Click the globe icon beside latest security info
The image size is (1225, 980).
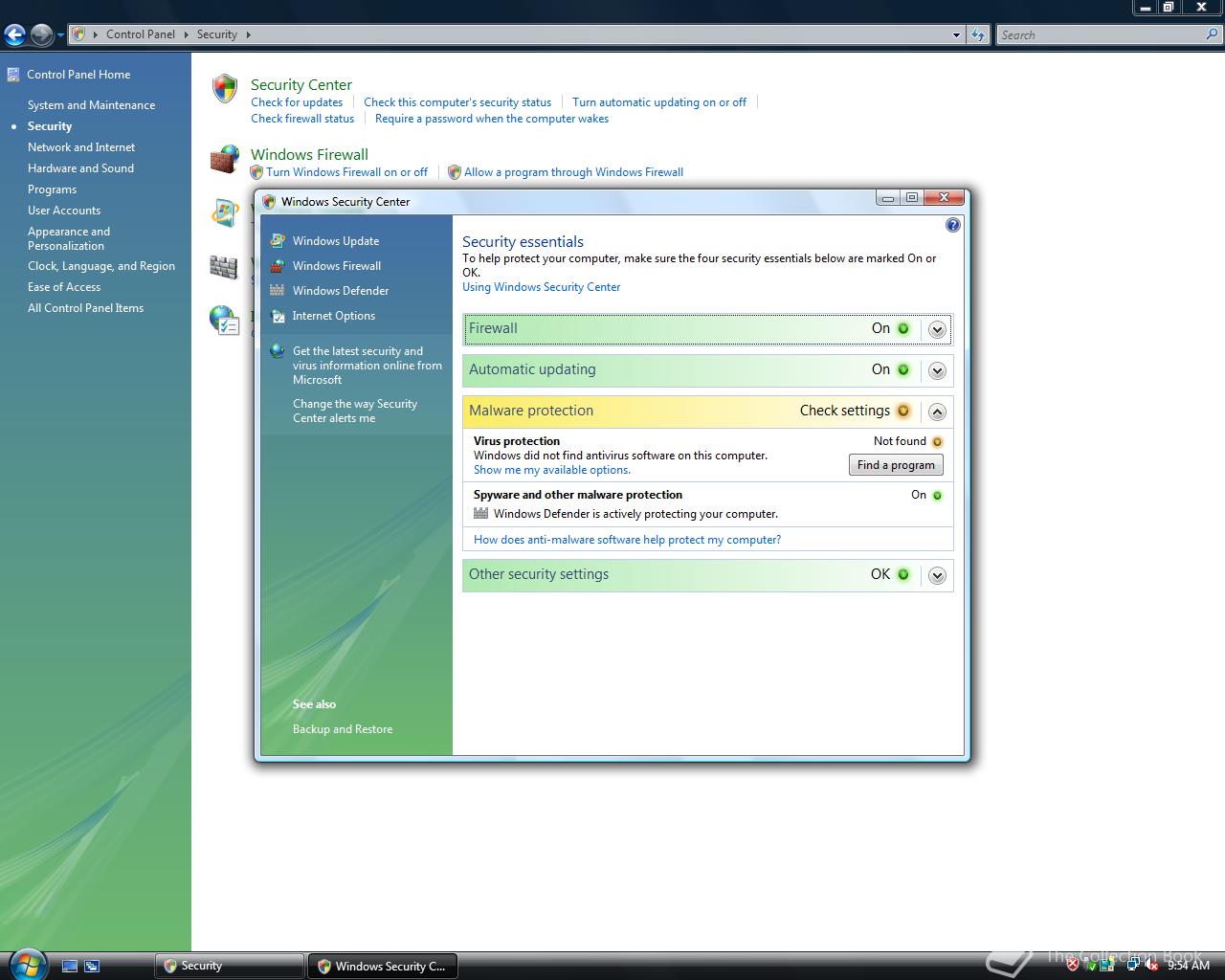tap(278, 351)
